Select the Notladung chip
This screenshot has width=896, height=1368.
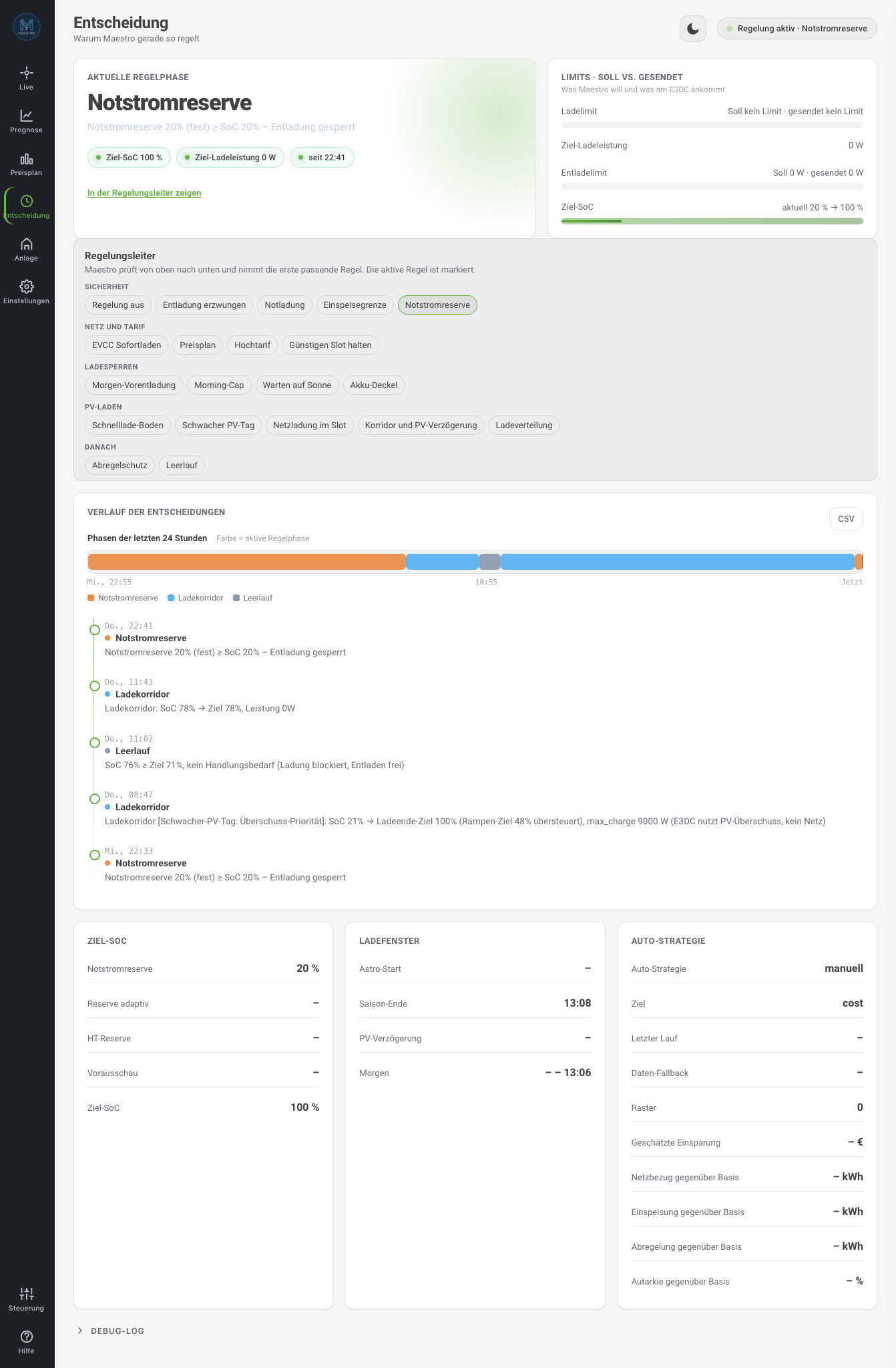coord(284,305)
